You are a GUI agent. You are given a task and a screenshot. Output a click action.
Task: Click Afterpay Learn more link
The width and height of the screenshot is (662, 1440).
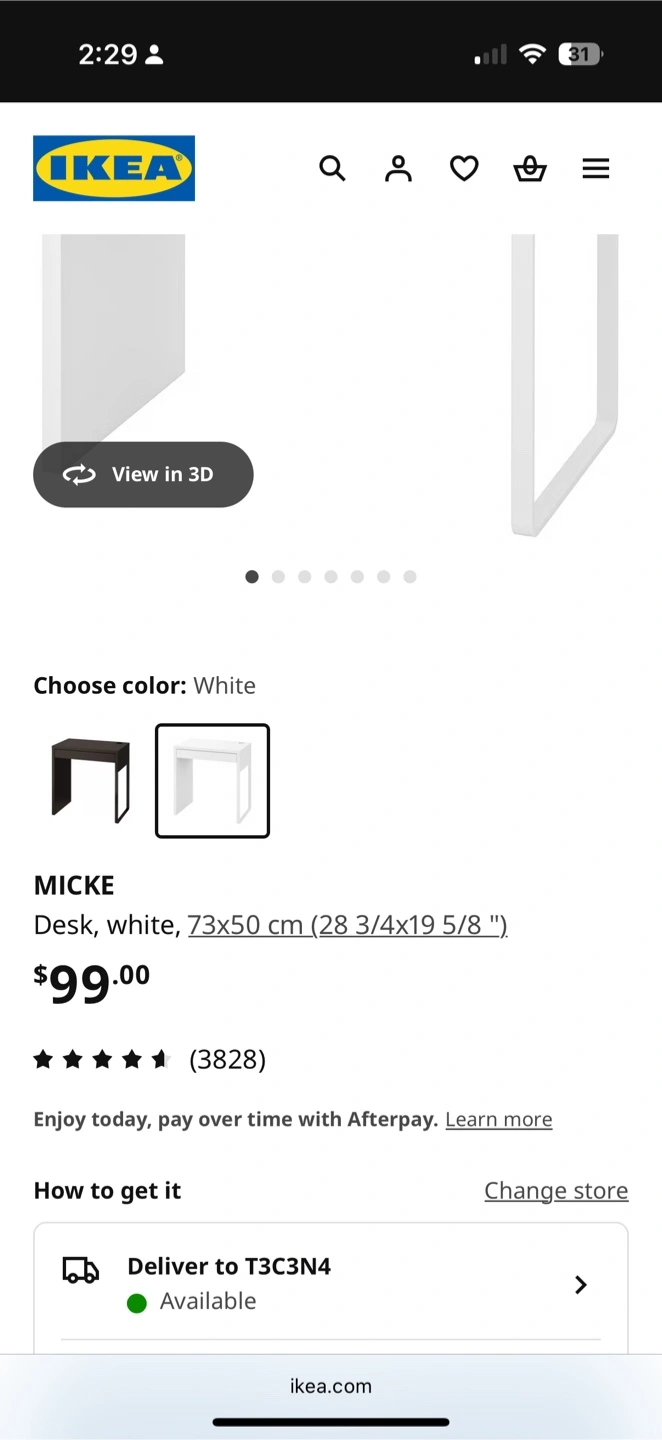499,1119
